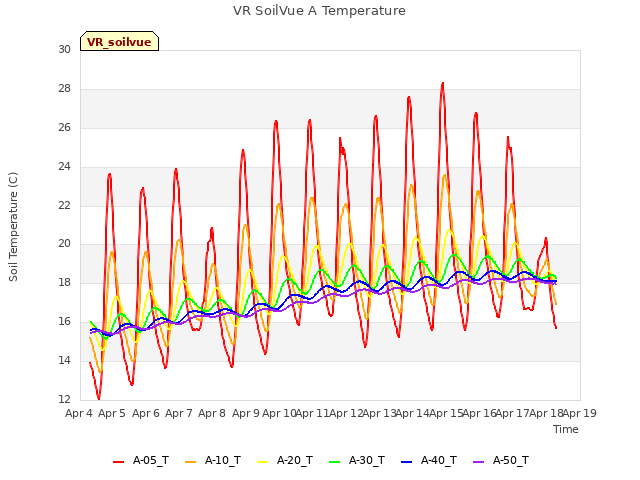Click the A-10_T legend label
The width and height of the screenshot is (640, 480).
tap(222, 460)
